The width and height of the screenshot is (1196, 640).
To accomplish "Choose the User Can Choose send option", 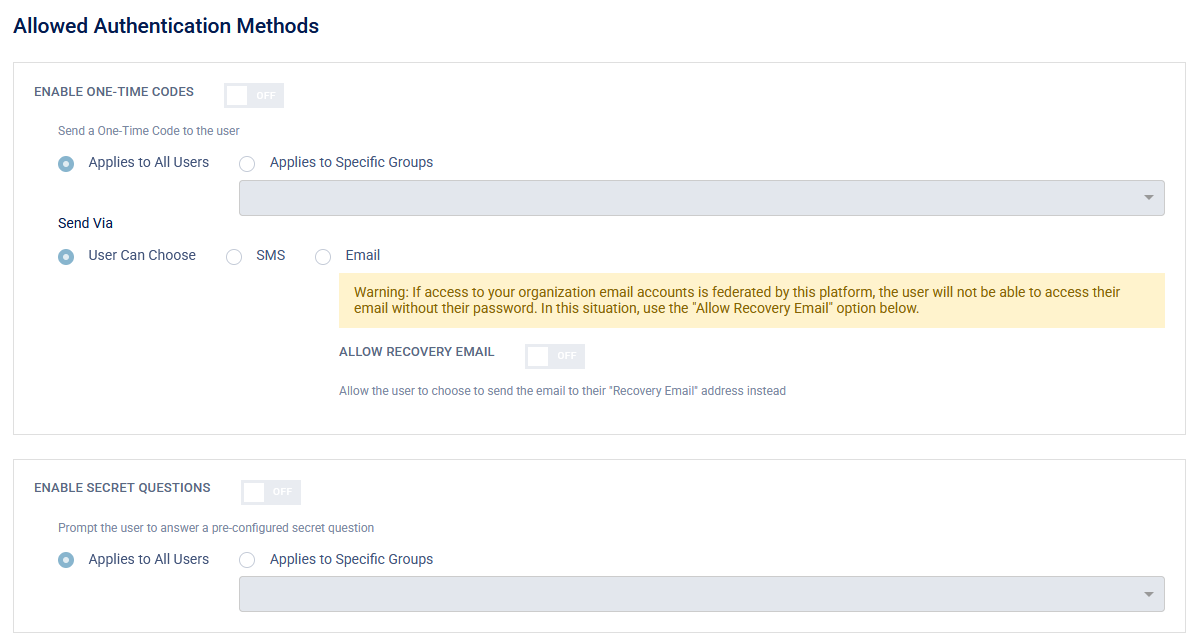I will [x=66, y=256].
